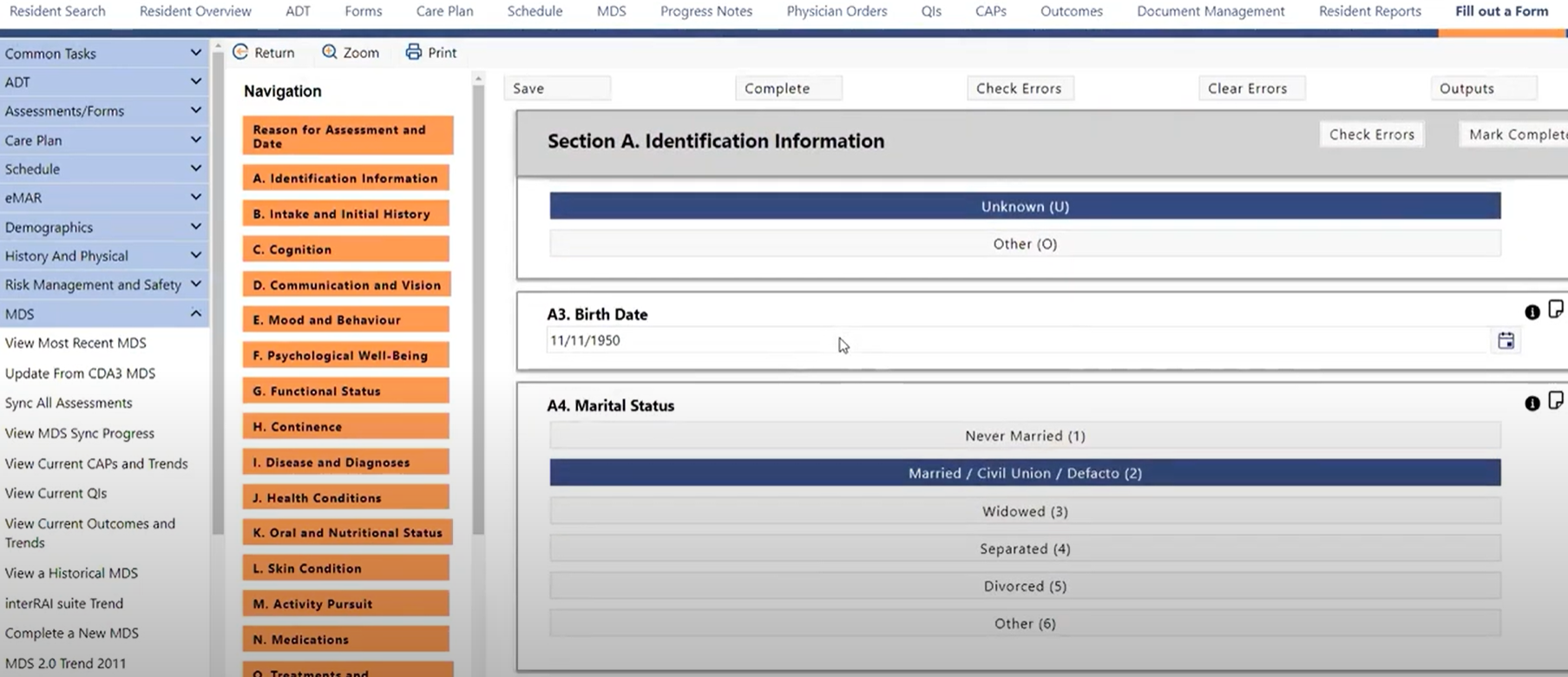The height and width of the screenshot is (677, 1568).
Task: Click the Zoom magnifier icon
Action: coord(330,52)
